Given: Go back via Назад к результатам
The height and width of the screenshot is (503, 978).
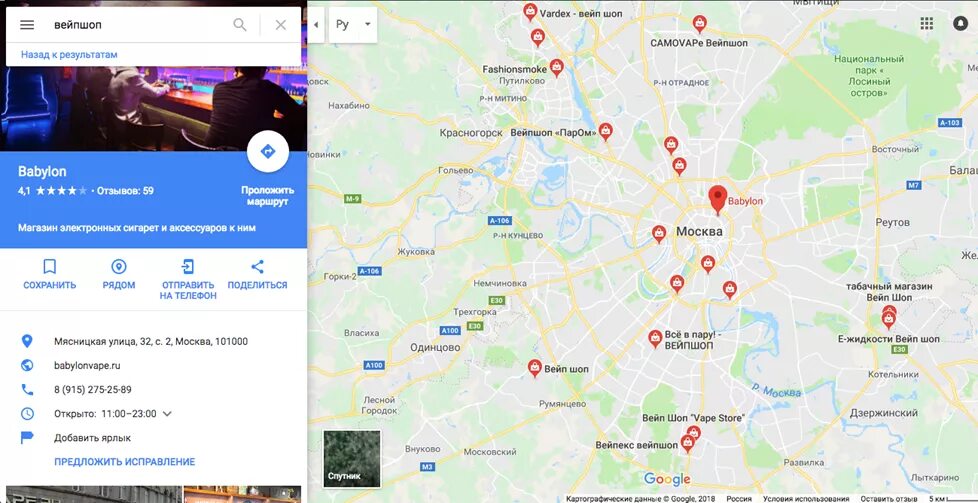Looking at the screenshot, I should (69, 55).
